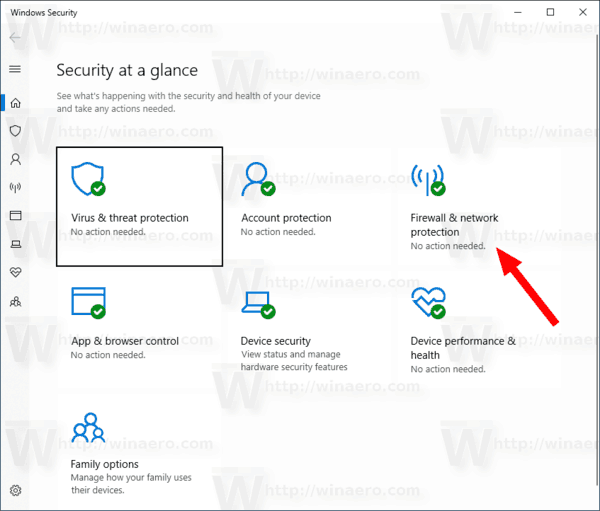Close the Windows Security window
The image size is (600, 511).
point(583,12)
